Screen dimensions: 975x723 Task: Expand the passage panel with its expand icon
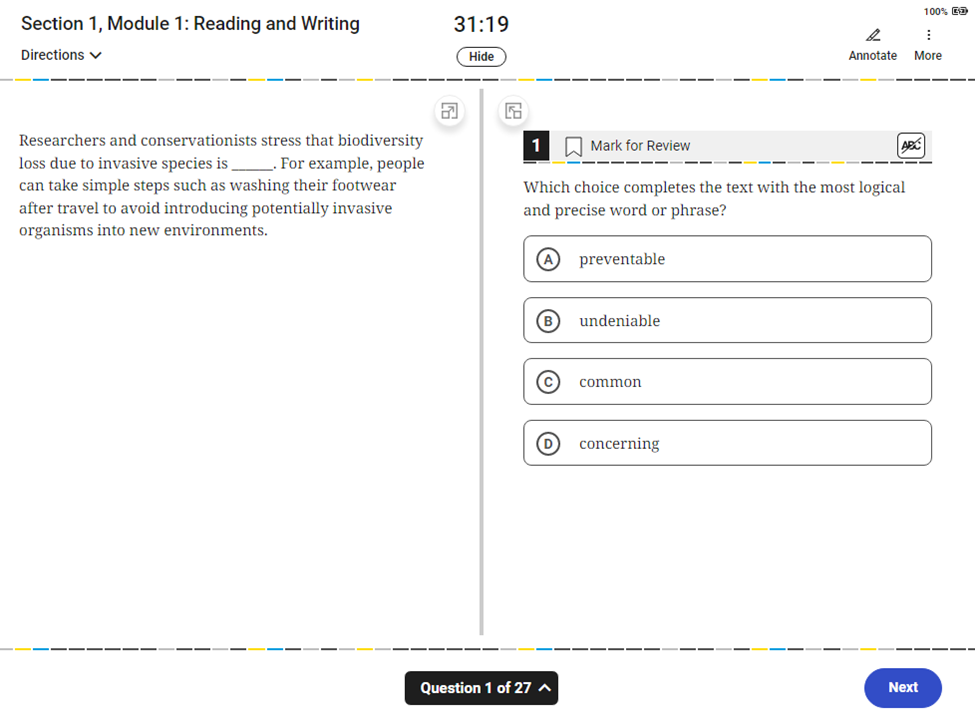click(x=449, y=111)
